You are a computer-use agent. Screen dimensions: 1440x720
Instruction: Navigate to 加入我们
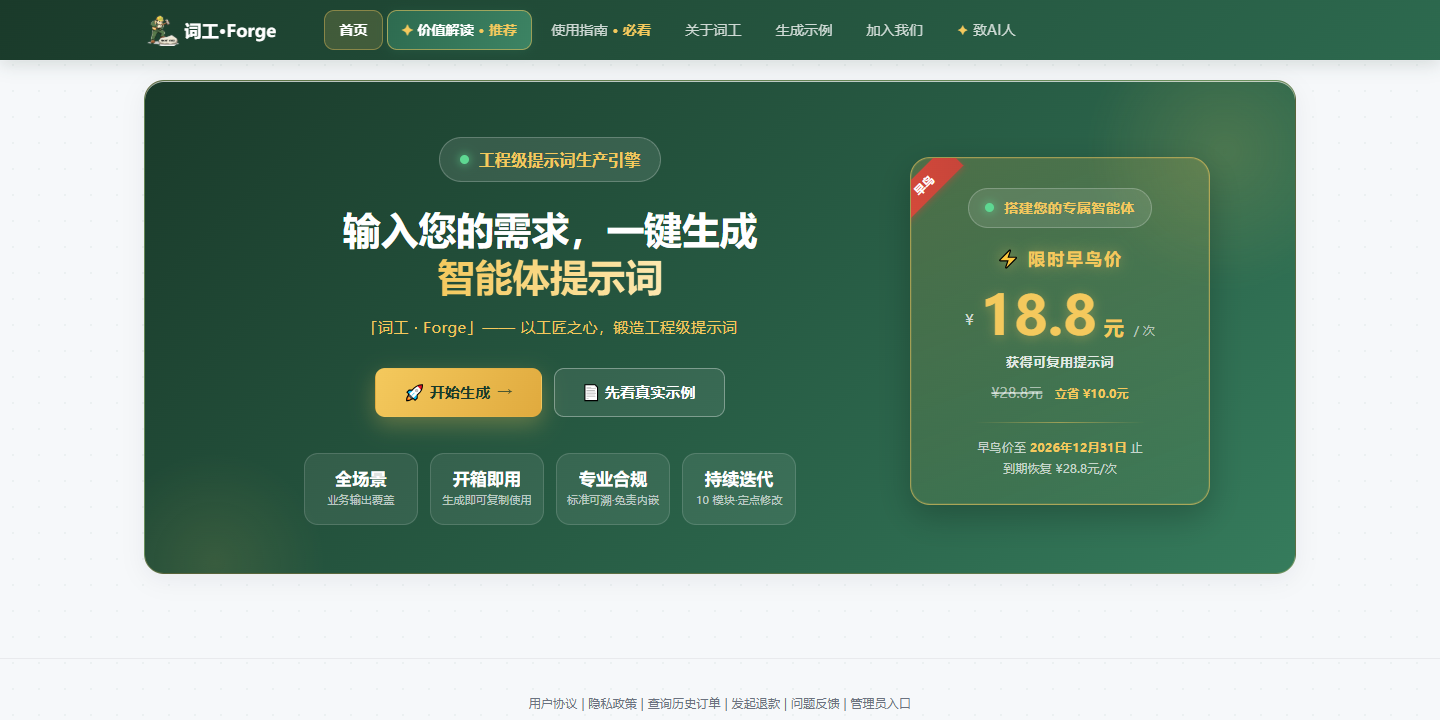click(894, 30)
